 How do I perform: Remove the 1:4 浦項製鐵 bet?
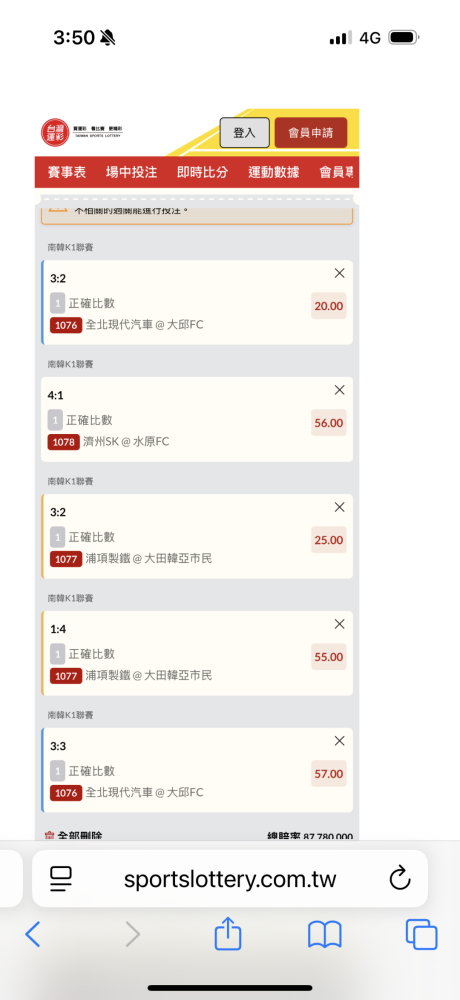(339, 624)
